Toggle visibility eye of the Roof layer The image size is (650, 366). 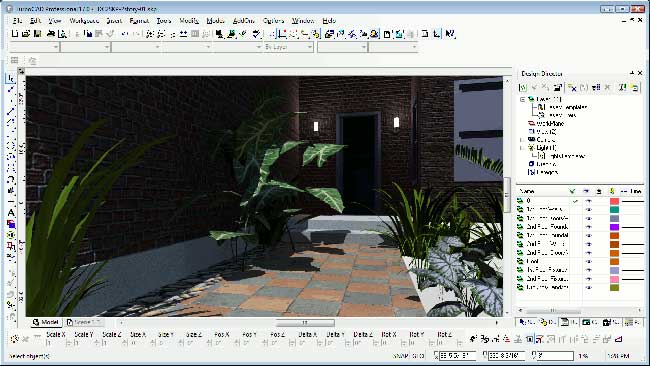[x=588, y=262]
